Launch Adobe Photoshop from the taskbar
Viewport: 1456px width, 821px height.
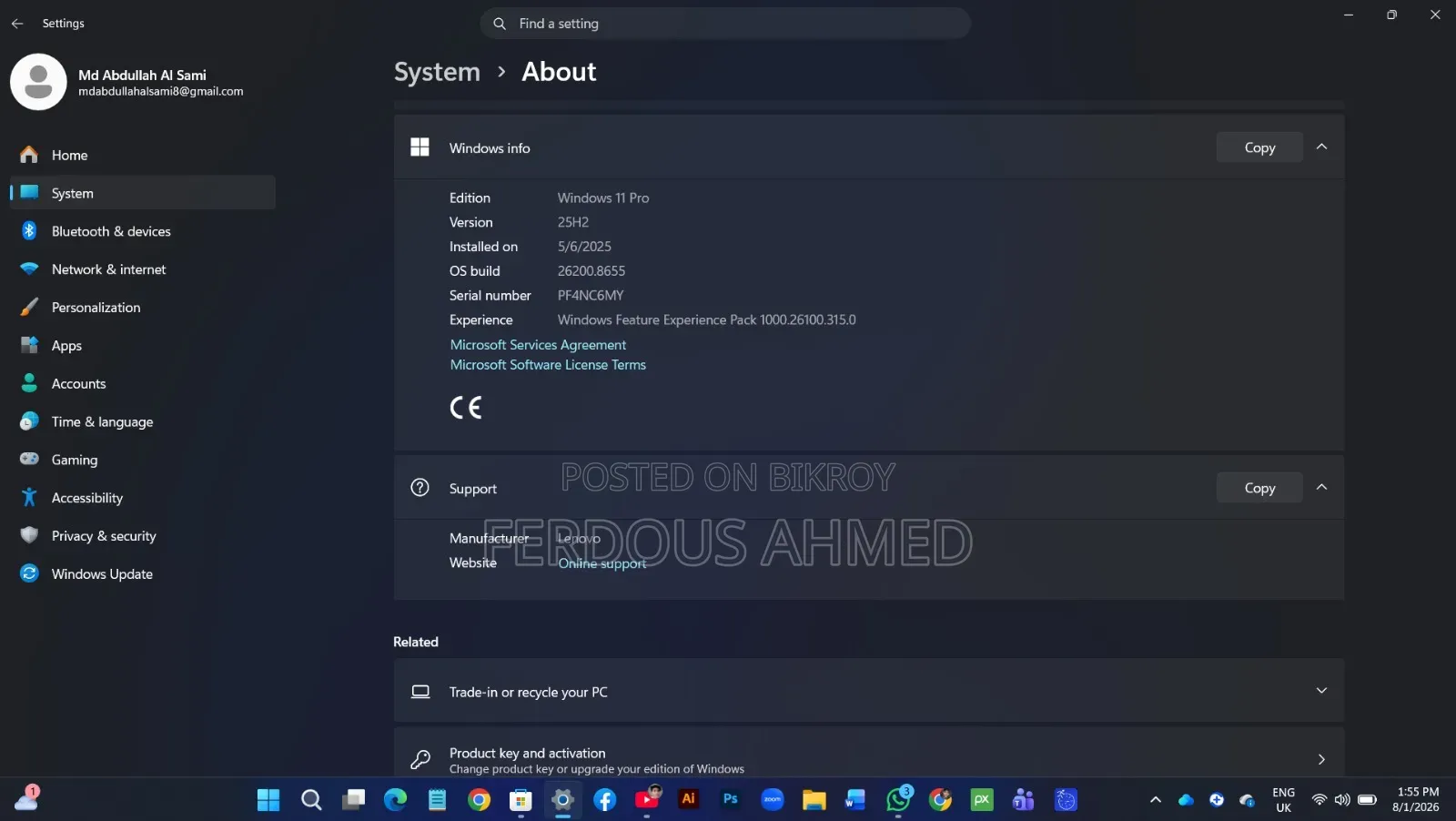731,799
